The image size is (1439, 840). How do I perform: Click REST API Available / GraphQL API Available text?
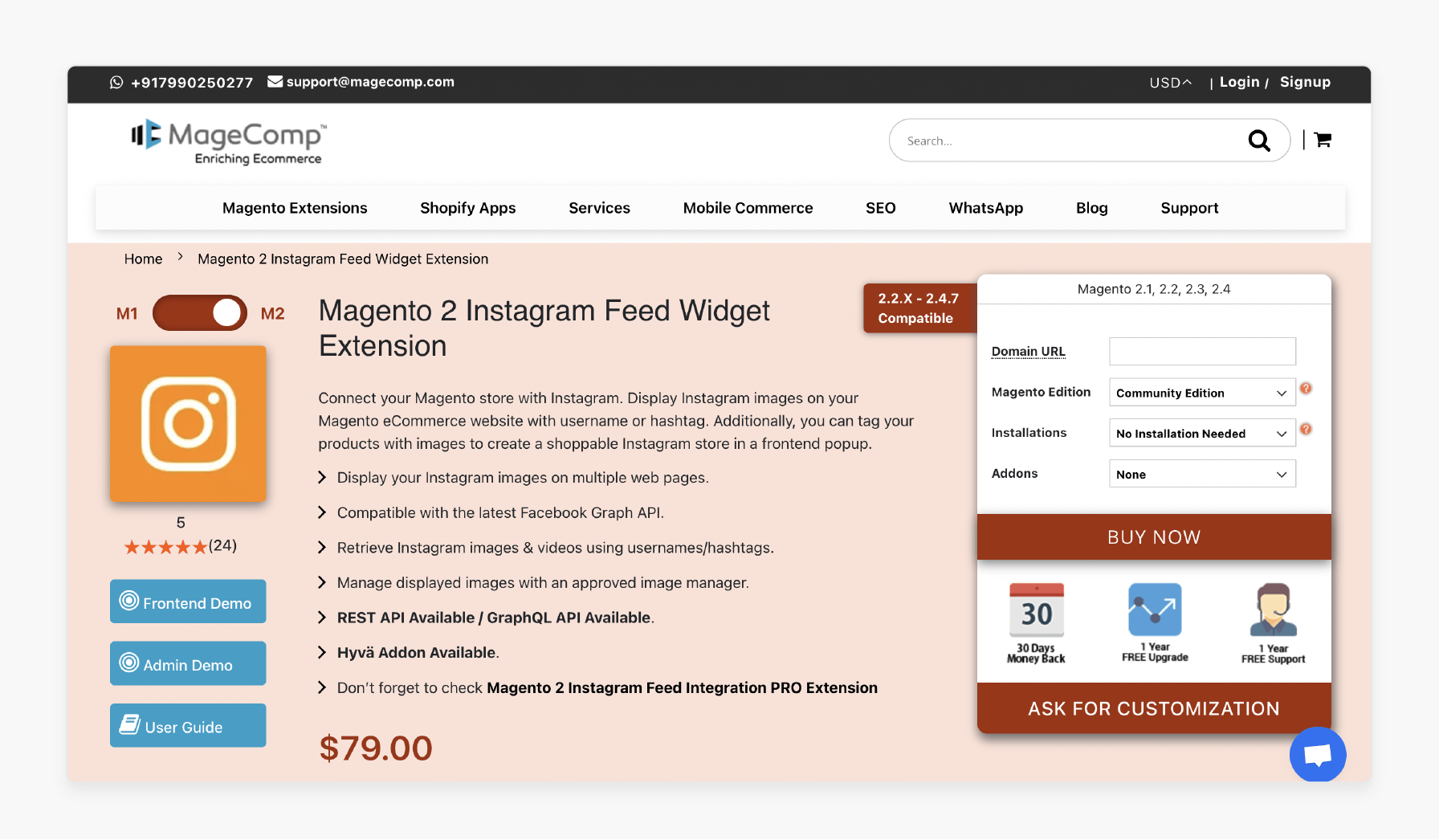pos(494,618)
